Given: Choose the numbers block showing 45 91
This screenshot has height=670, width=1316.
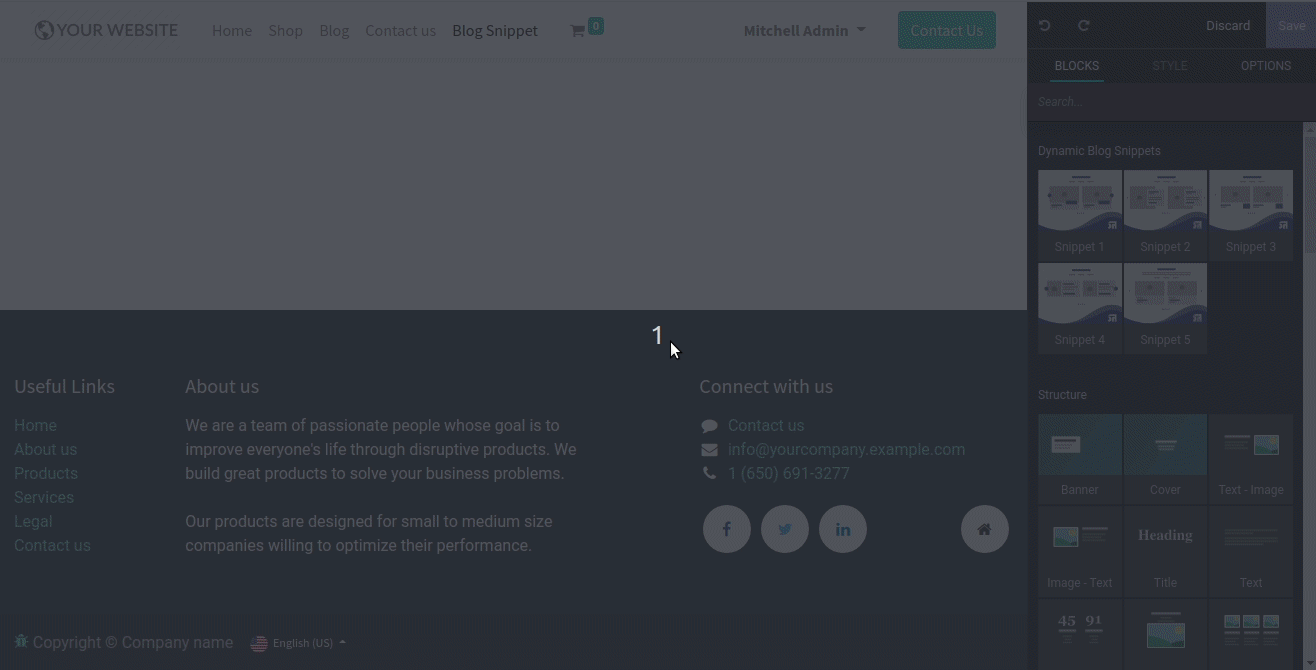Looking at the screenshot, I should pos(1080,634).
